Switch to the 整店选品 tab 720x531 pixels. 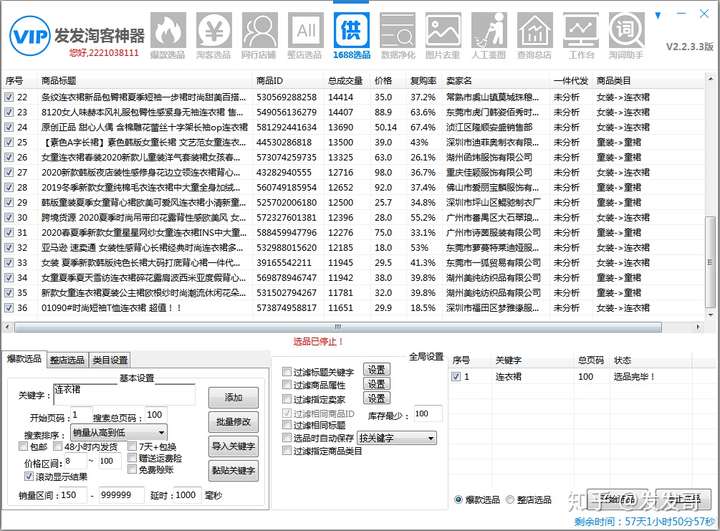(x=67, y=360)
